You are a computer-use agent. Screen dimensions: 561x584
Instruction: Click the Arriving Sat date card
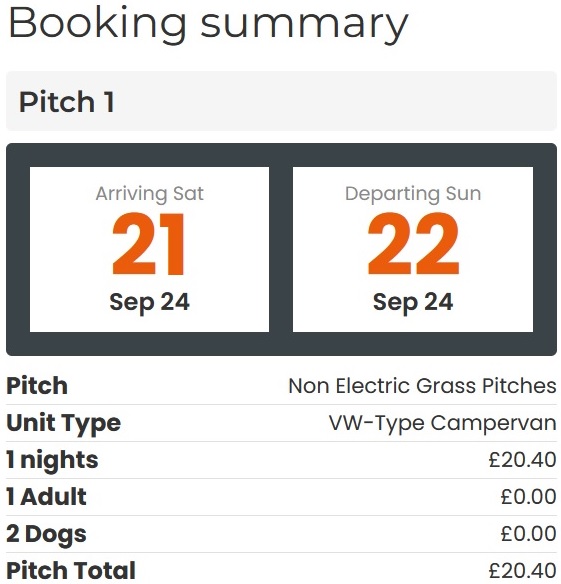(149, 249)
